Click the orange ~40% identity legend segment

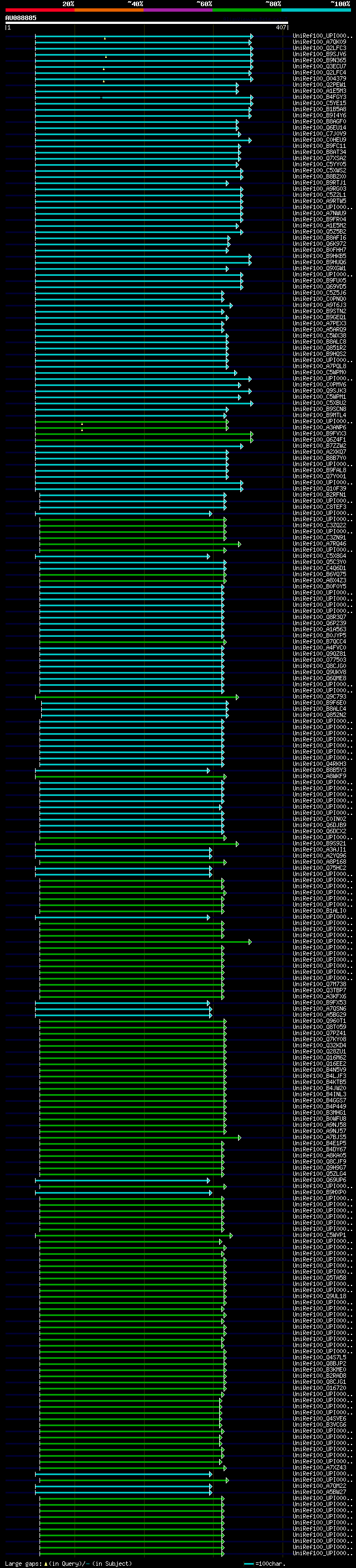(109, 11)
